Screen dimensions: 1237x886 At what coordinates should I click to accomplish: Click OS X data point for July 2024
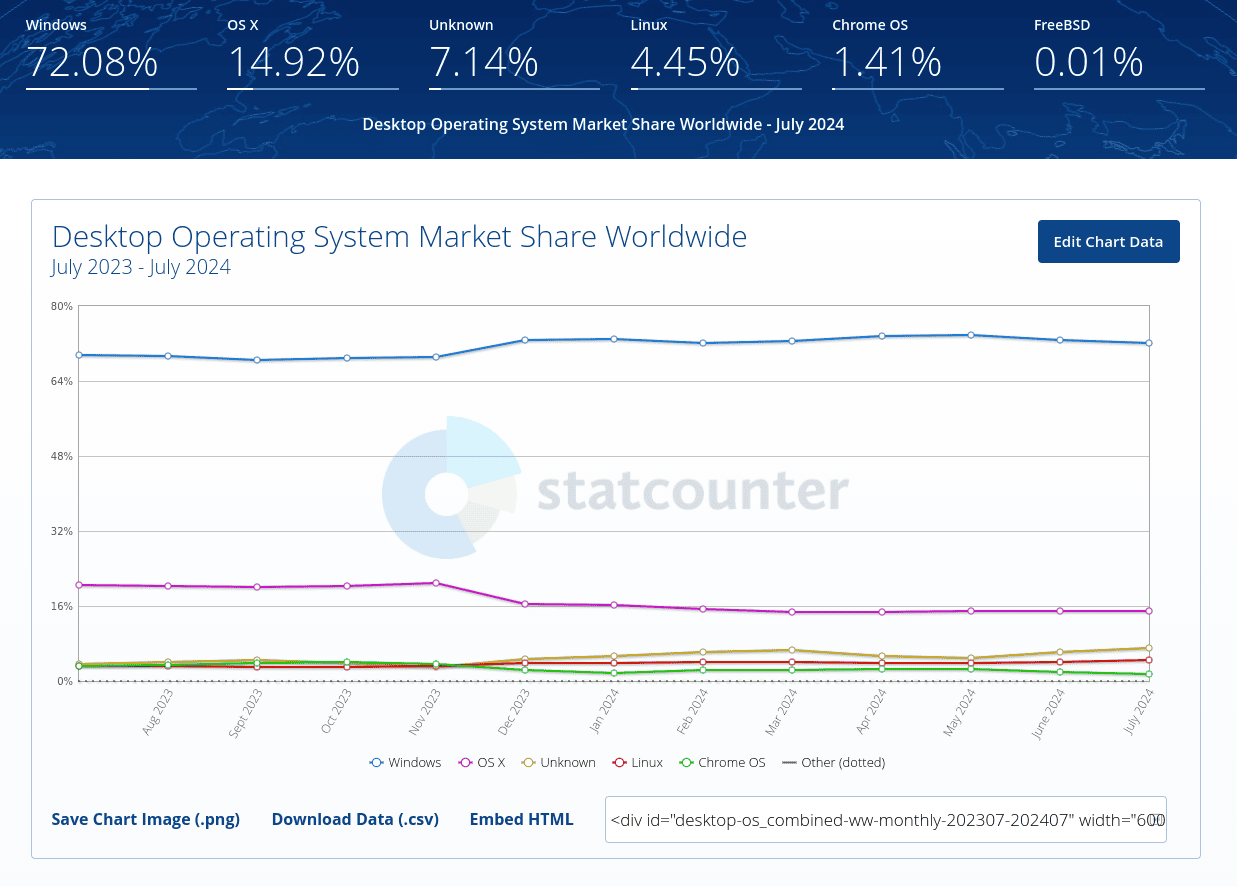1149,611
